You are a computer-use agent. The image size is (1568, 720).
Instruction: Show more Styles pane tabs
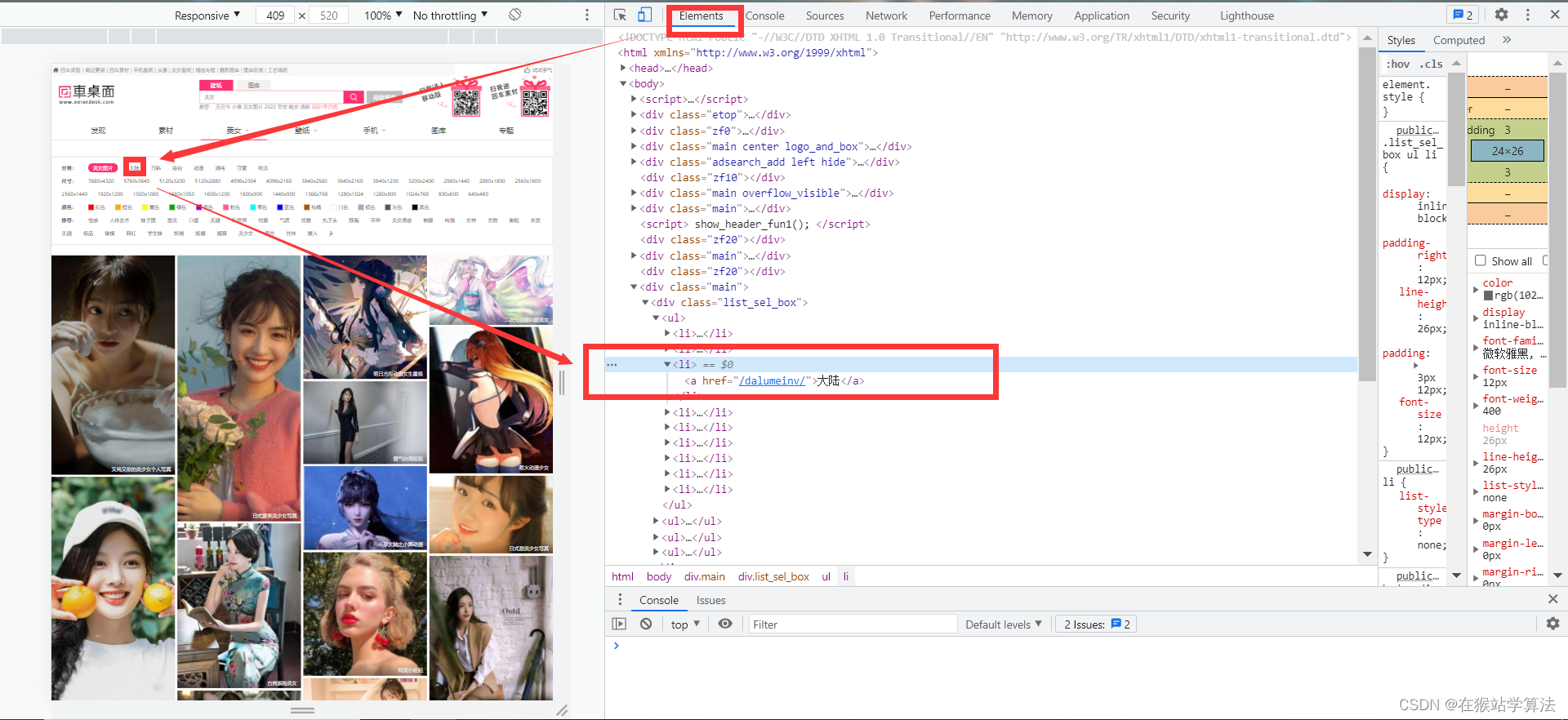pos(1507,39)
